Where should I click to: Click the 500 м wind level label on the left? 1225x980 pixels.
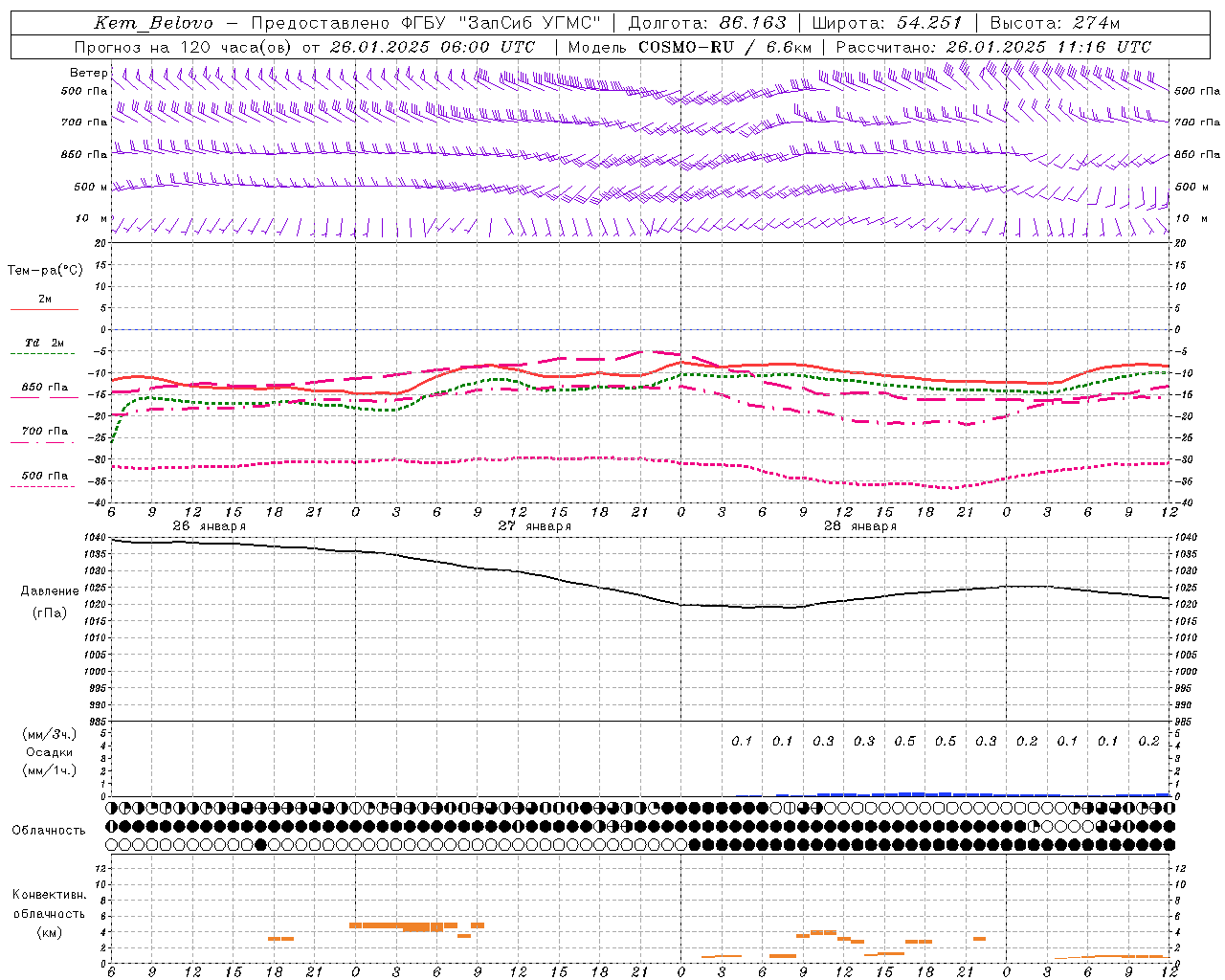click(x=91, y=188)
